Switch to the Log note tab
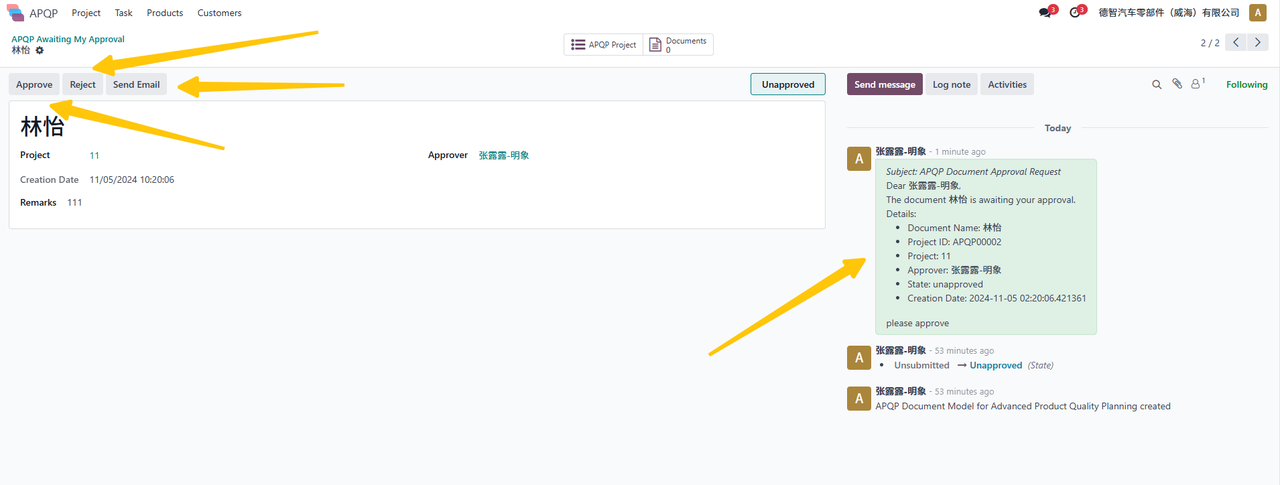Viewport: 1280px width, 485px height. click(951, 85)
